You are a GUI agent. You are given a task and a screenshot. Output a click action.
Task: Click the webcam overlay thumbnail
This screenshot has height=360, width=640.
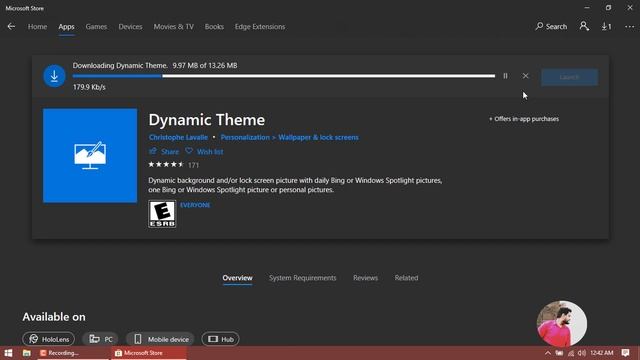point(562,324)
